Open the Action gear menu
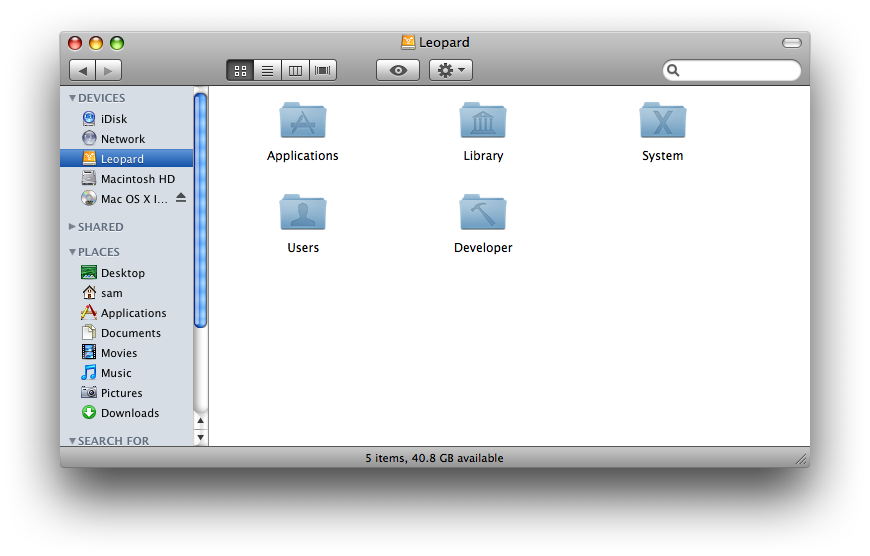 click(451, 70)
